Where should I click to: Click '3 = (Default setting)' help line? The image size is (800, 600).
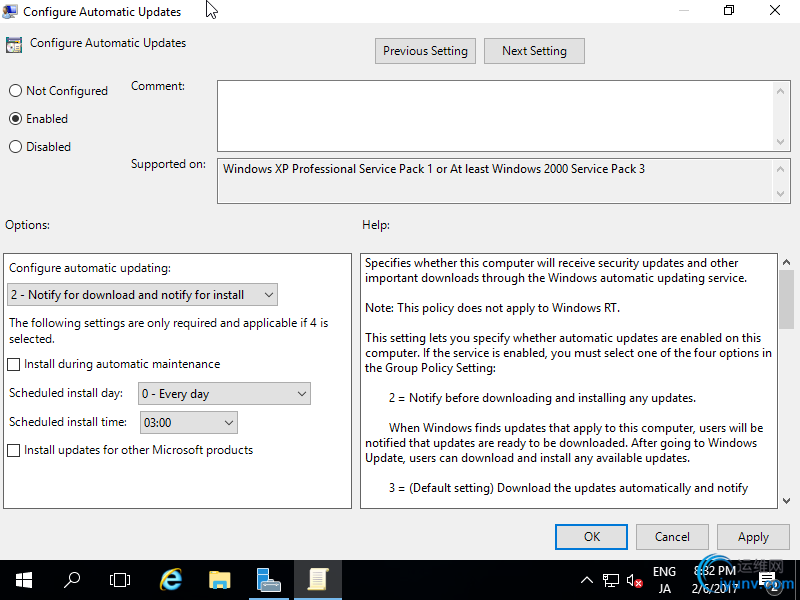568,488
